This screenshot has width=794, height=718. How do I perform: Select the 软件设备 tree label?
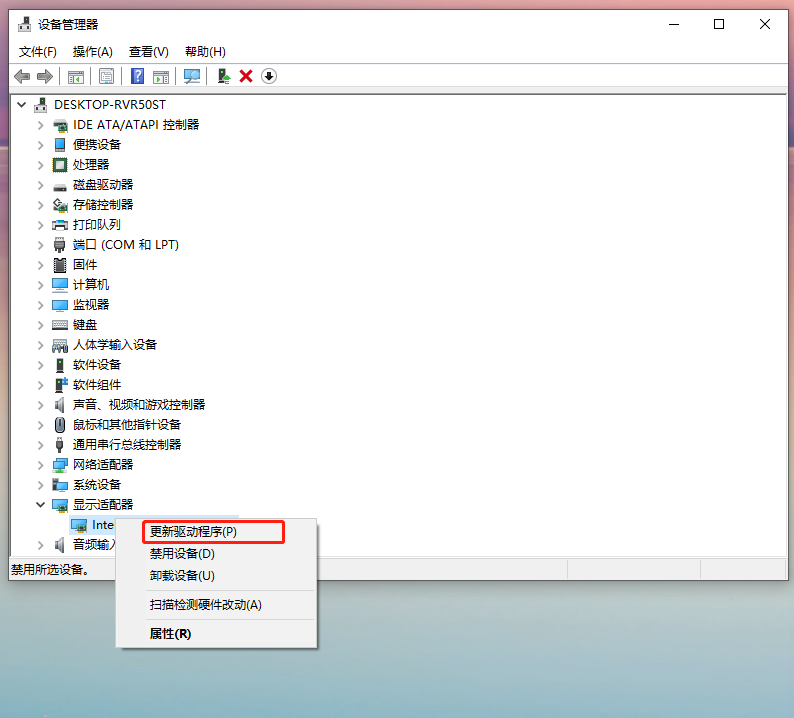click(97, 365)
